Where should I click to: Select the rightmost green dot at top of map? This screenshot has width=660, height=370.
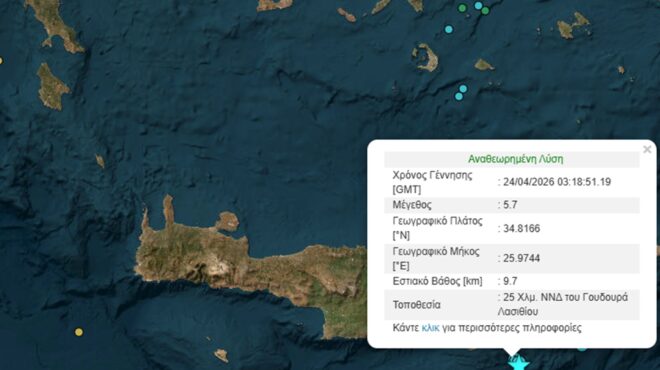click(x=485, y=11)
